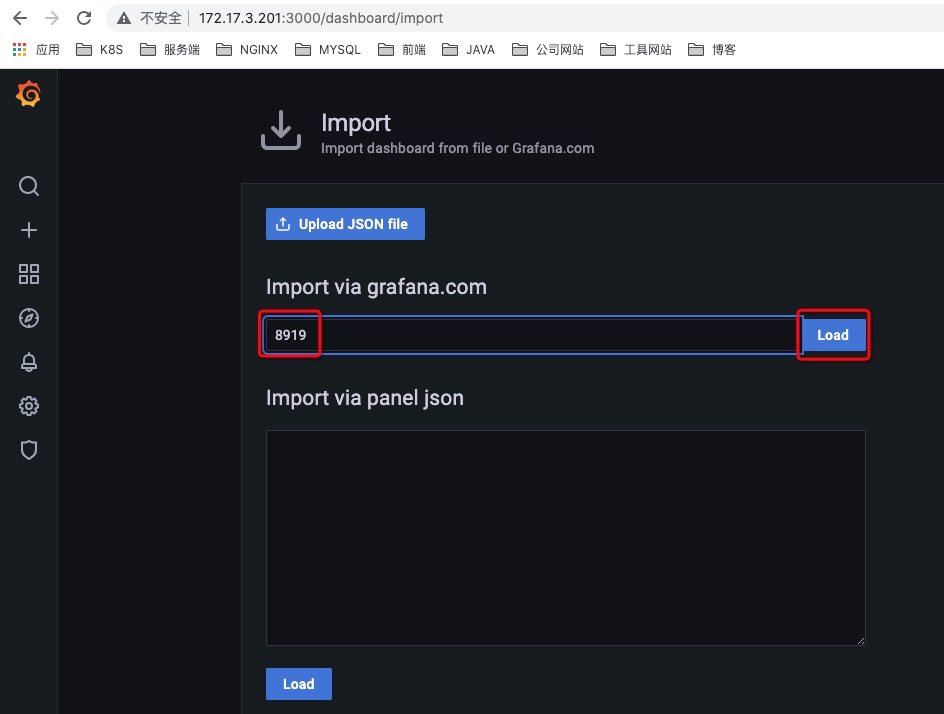Viewport: 944px width, 714px height.
Task: Focus the grafana.com dashboard ID input
Action: [532, 335]
